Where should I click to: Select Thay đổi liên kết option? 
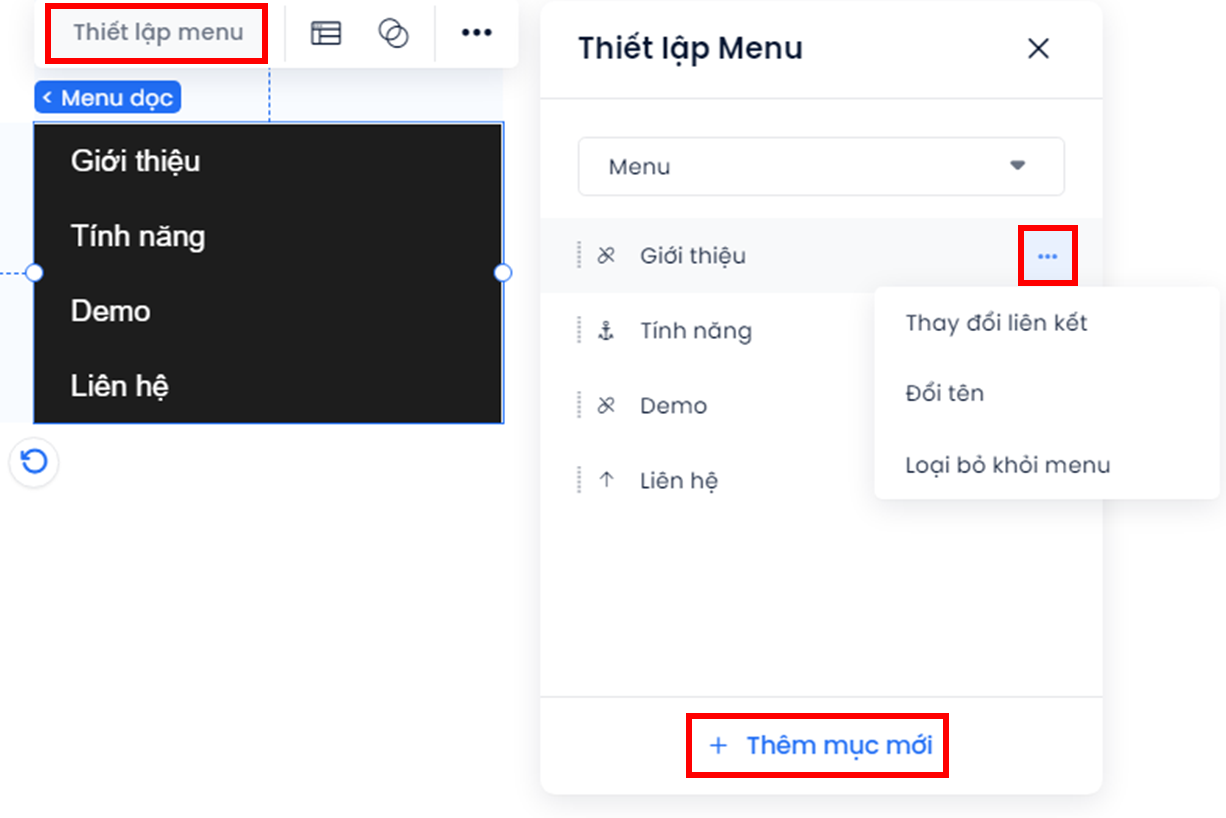996,323
